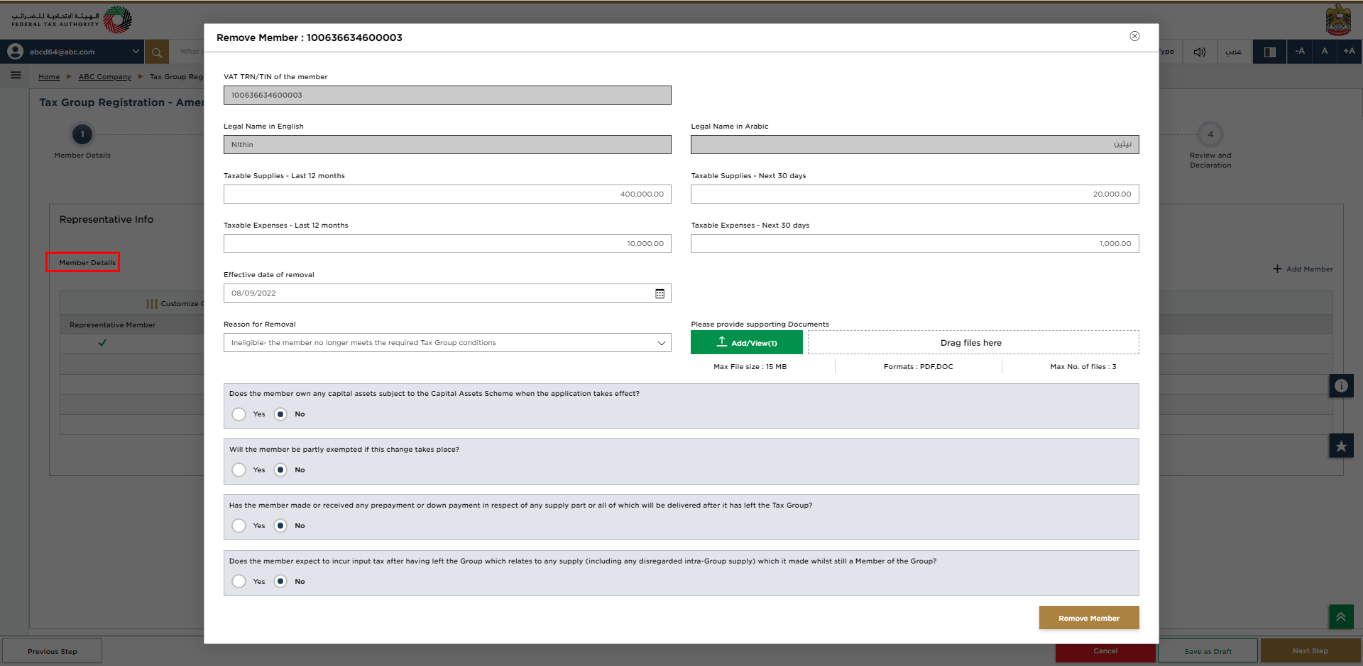Select No for capital assets question
The image size is (1363, 666).
pos(280,413)
